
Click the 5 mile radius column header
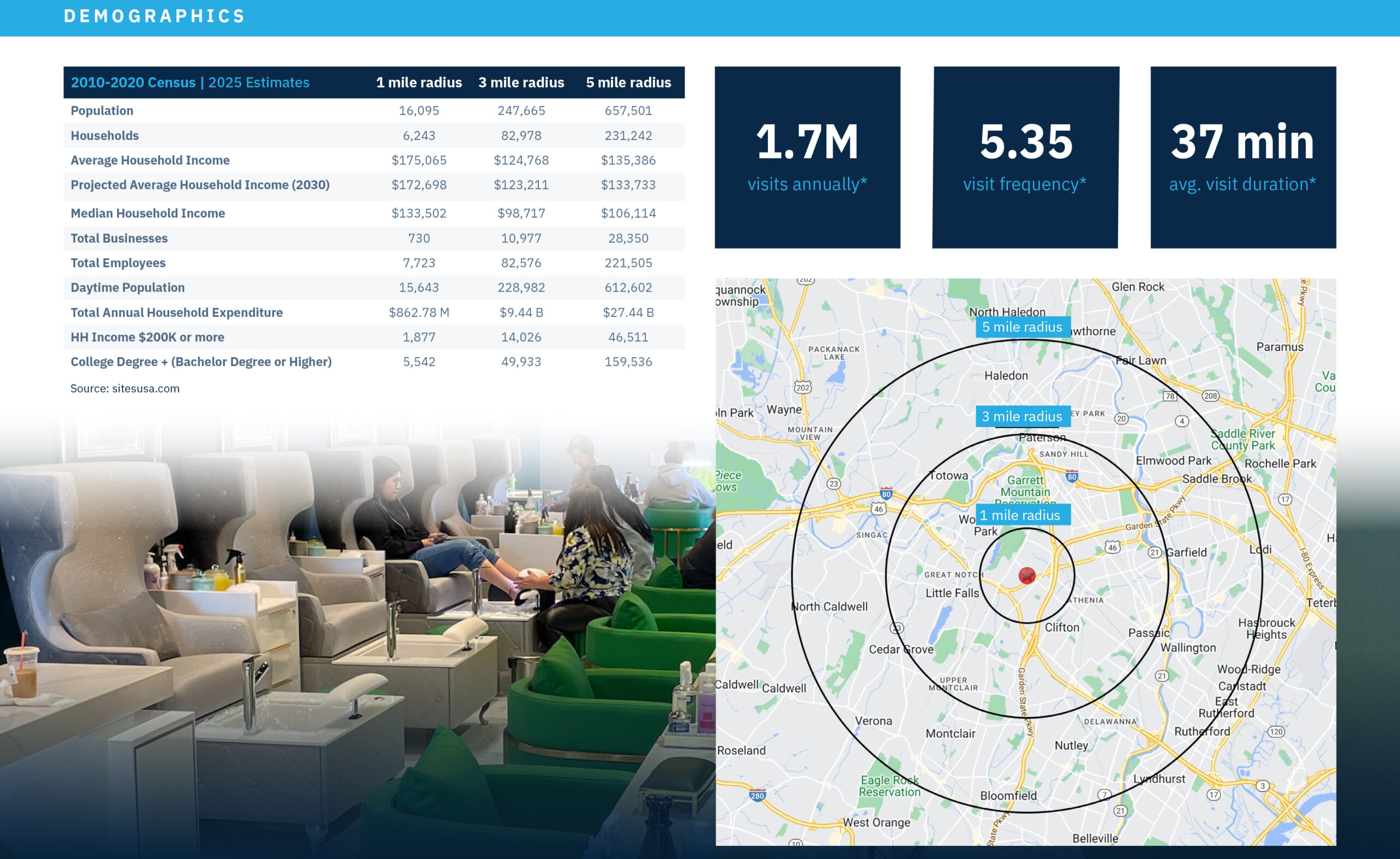pos(628,83)
